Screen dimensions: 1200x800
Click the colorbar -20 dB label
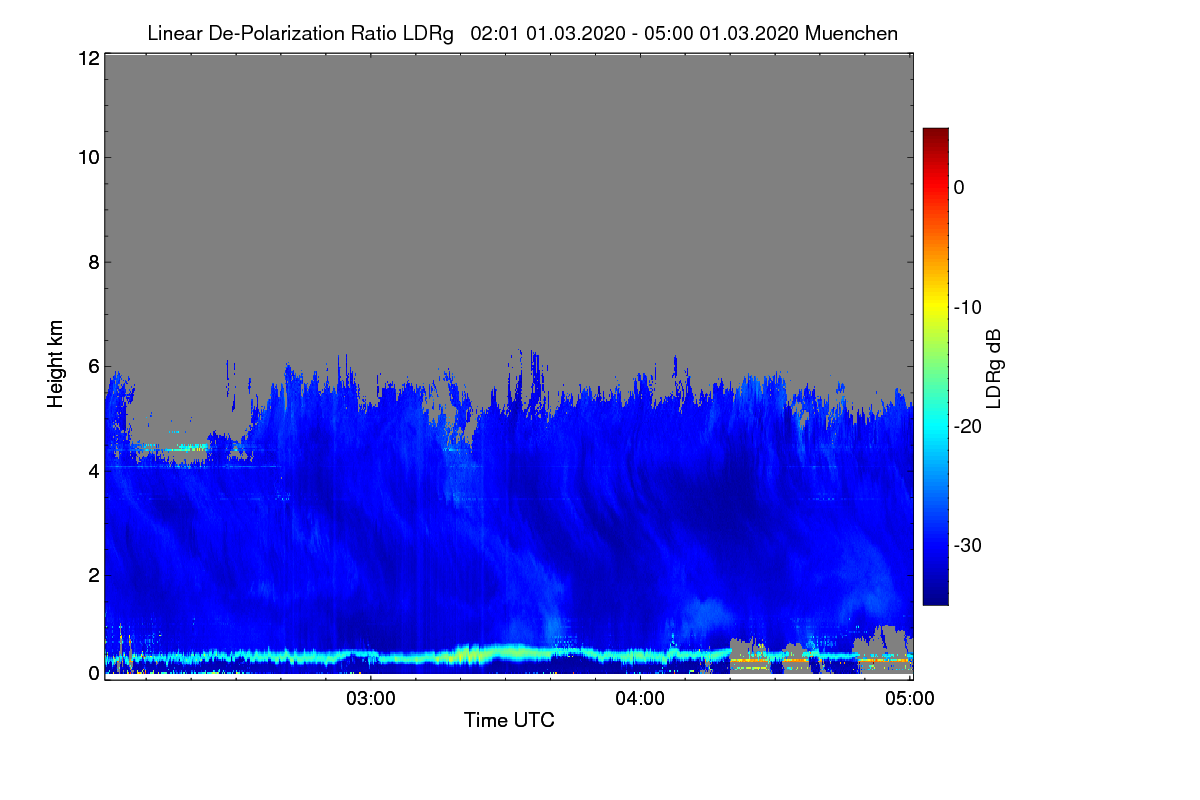tap(967, 426)
